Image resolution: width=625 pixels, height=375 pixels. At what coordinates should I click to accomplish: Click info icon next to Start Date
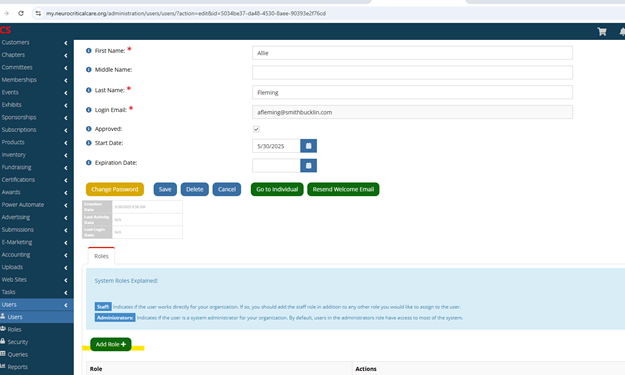point(88,143)
